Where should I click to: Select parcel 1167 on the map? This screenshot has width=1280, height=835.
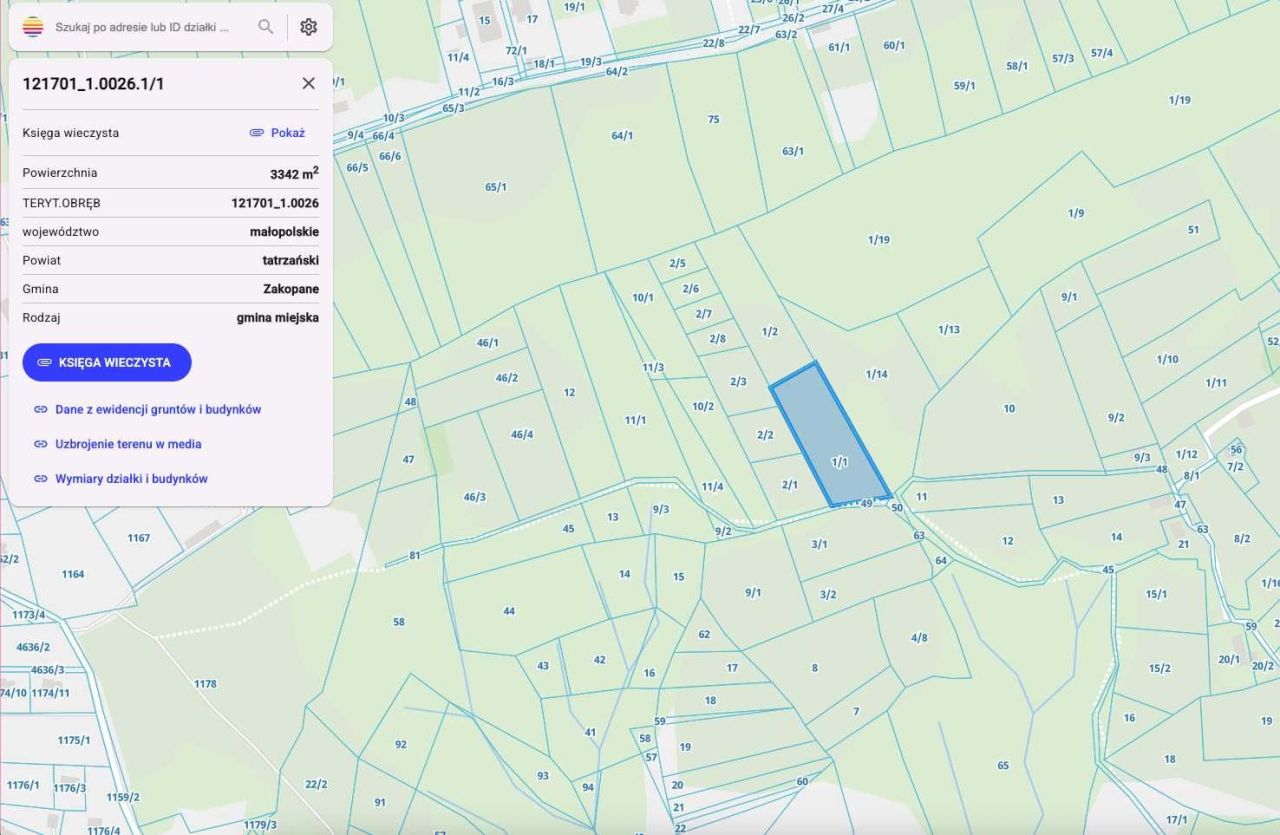138,538
